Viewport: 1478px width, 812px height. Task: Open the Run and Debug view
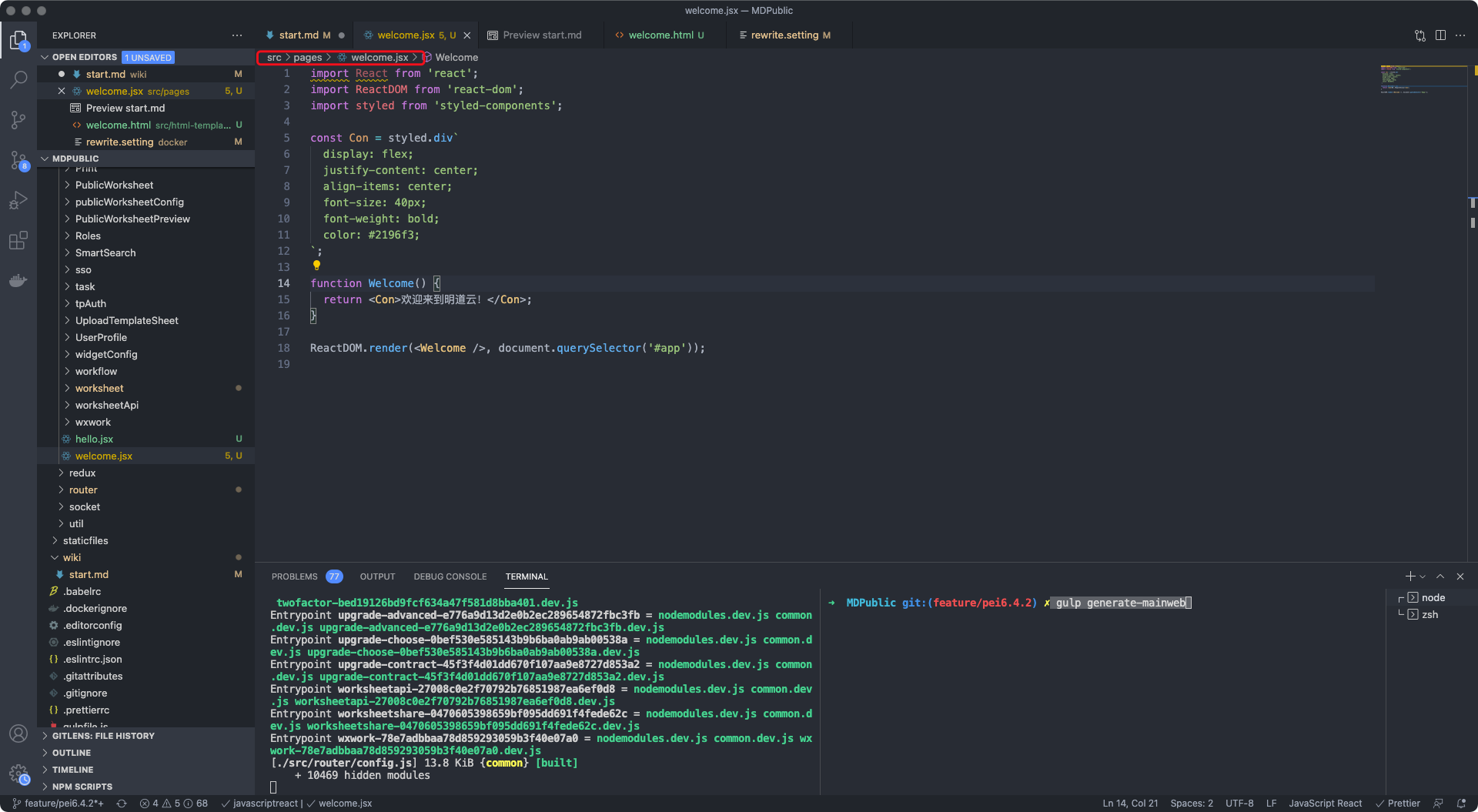click(18, 200)
